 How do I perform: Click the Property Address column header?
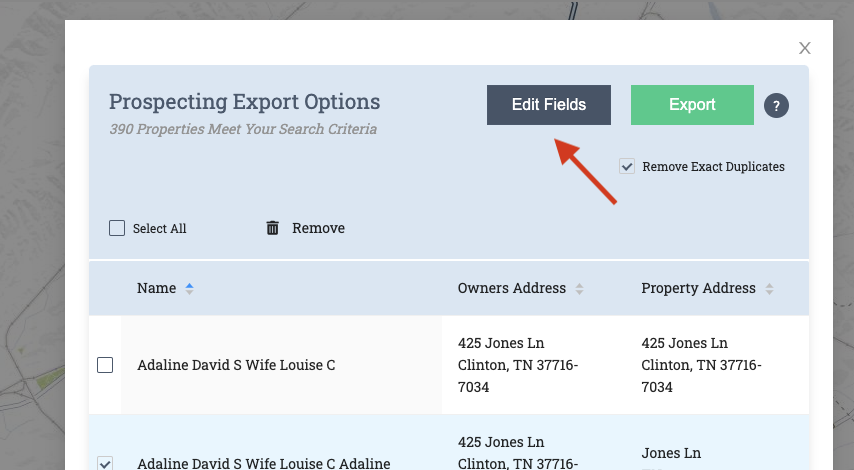[x=698, y=288]
